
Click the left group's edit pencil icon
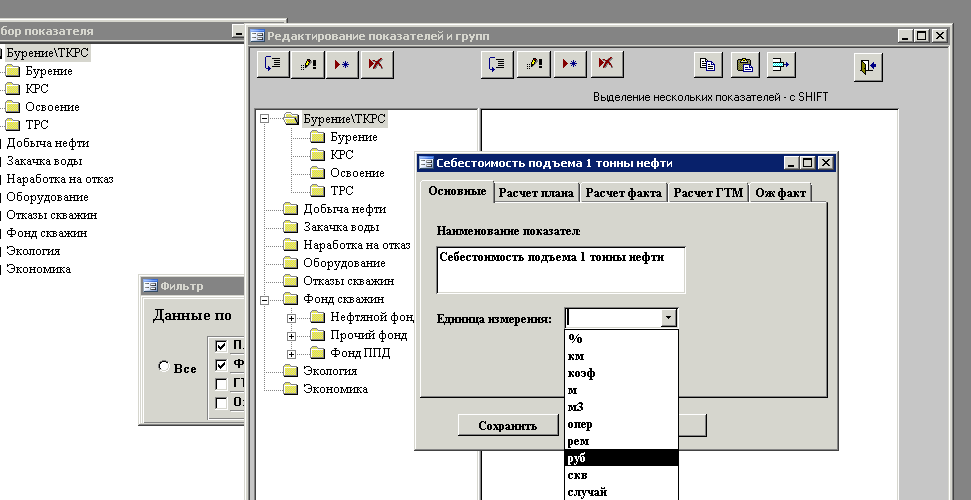[x=308, y=64]
